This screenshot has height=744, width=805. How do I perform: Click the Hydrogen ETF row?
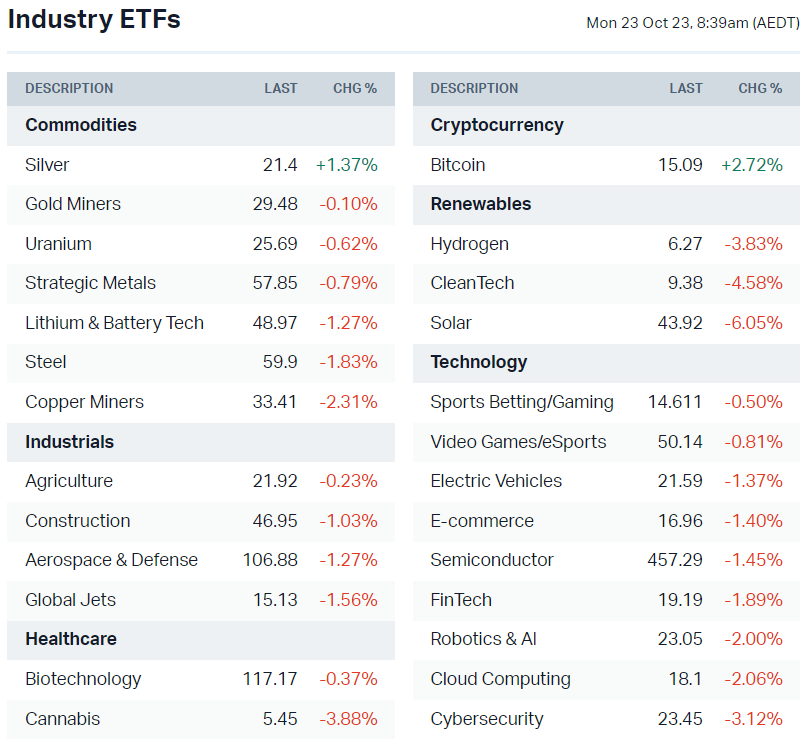469,244
